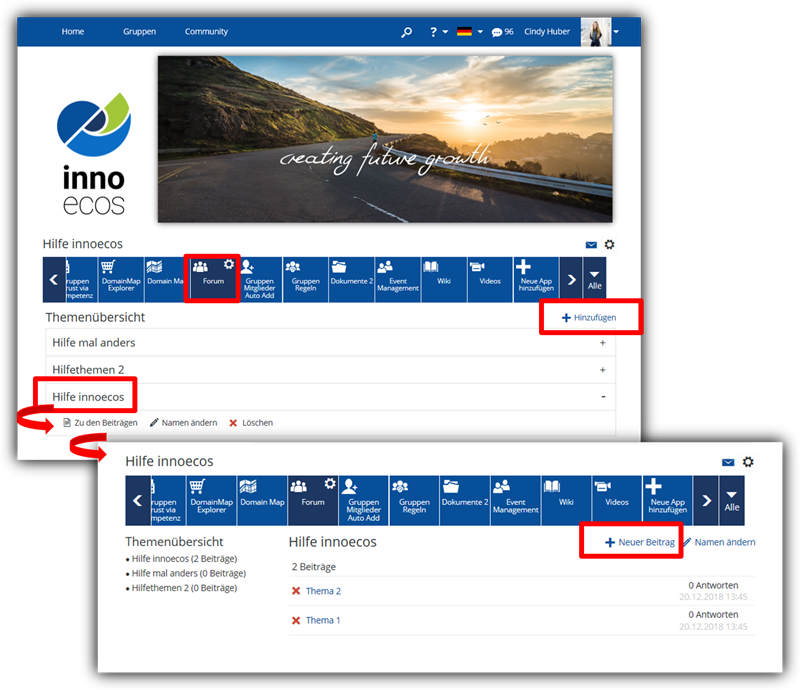The image size is (800, 690).
Task: Open the Zu den Beiträgen document icon link
Action: tap(67, 423)
